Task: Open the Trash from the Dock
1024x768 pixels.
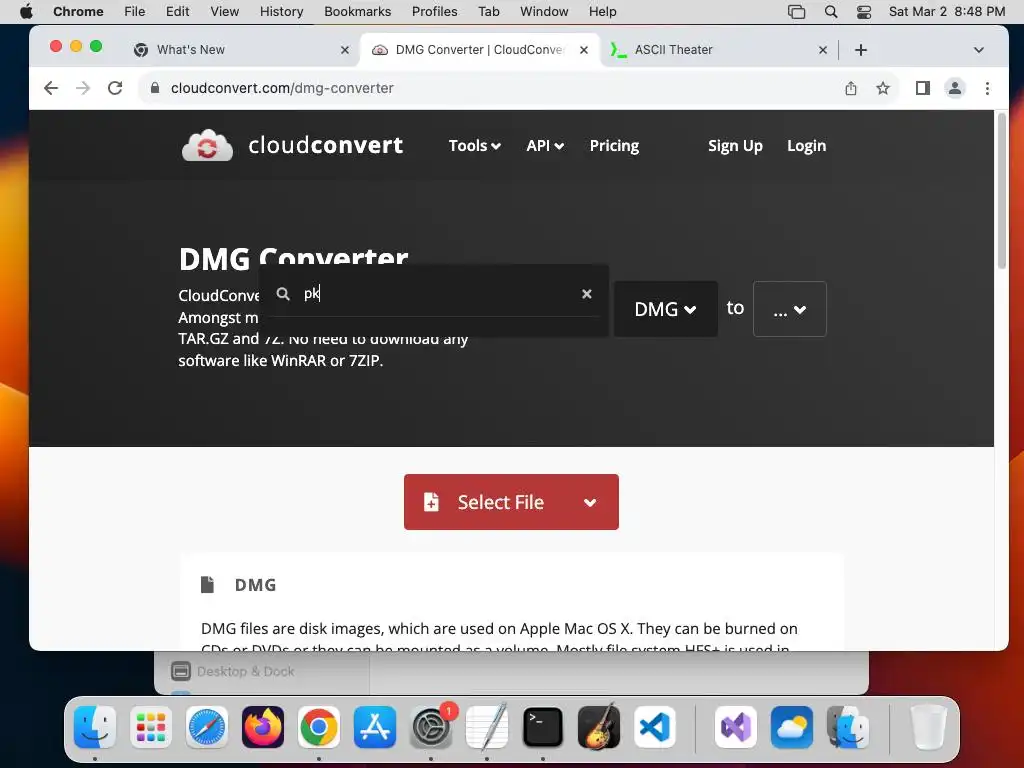Action: point(928,727)
